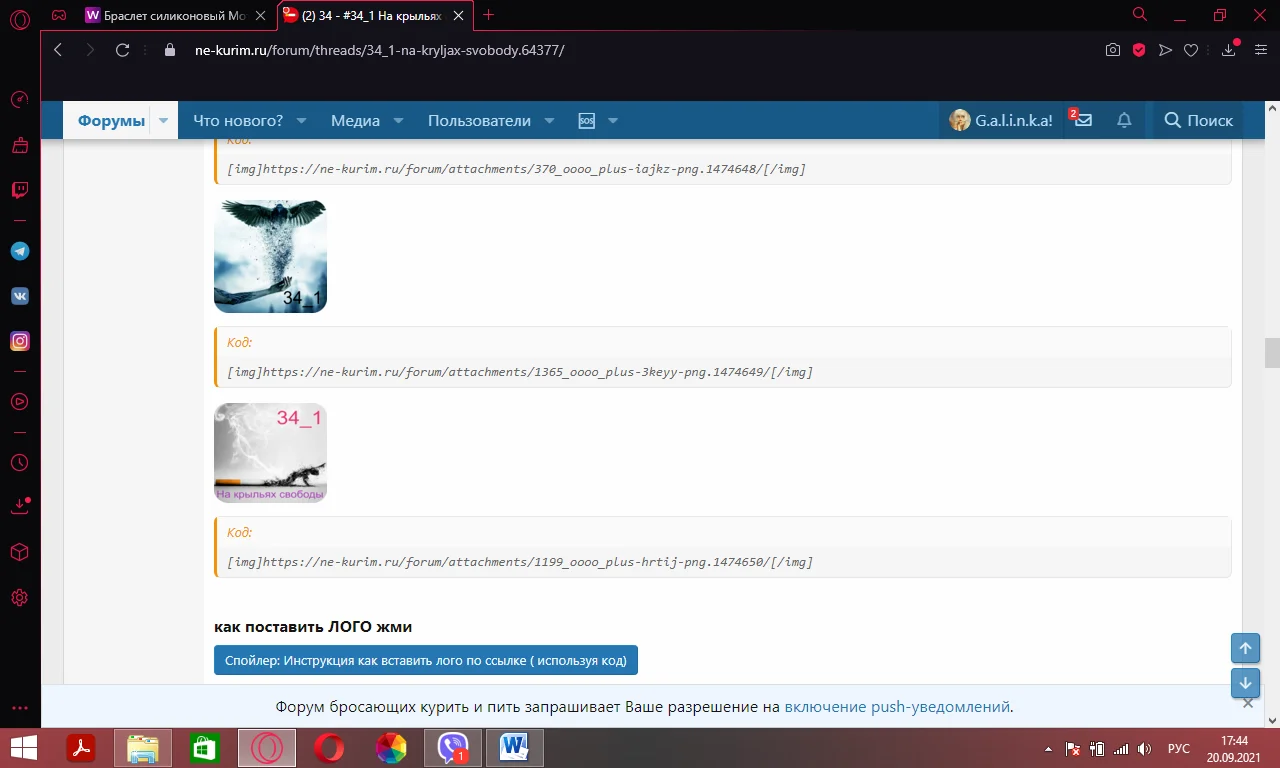The width and height of the screenshot is (1280, 768).
Task: Go back to the previous page
Action: coord(58,50)
